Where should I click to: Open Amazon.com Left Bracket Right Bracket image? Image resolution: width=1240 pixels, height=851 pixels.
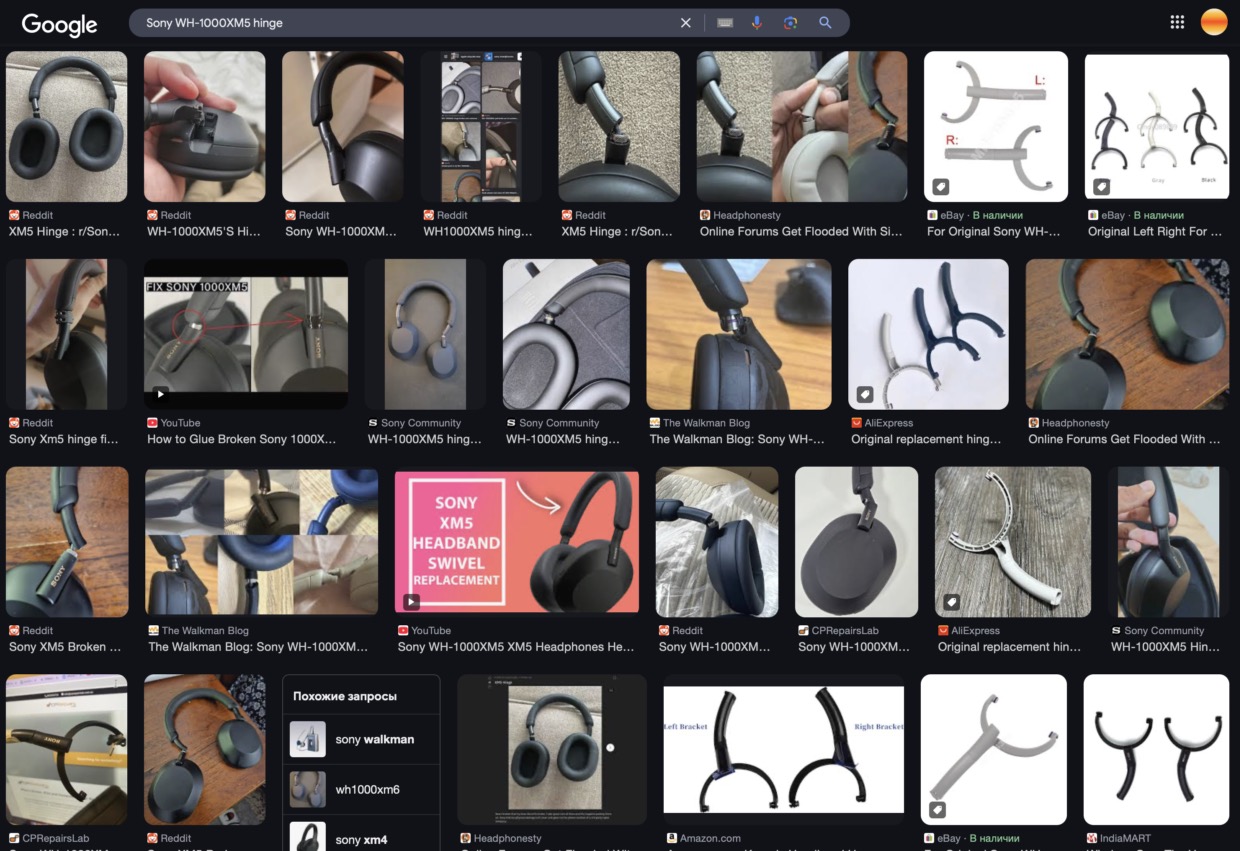click(784, 749)
